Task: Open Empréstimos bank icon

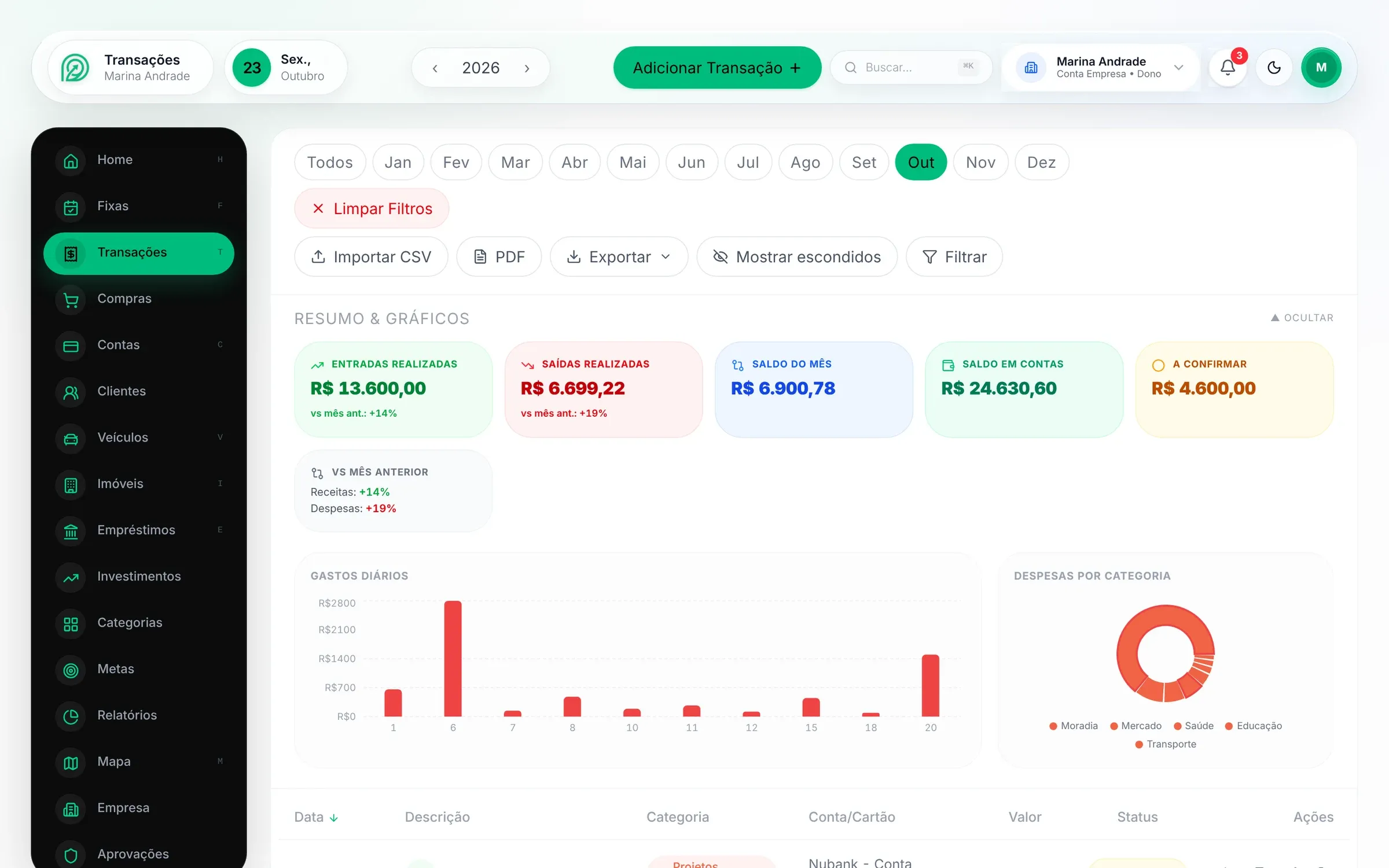Action: pyautogui.click(x=71, y=531)
